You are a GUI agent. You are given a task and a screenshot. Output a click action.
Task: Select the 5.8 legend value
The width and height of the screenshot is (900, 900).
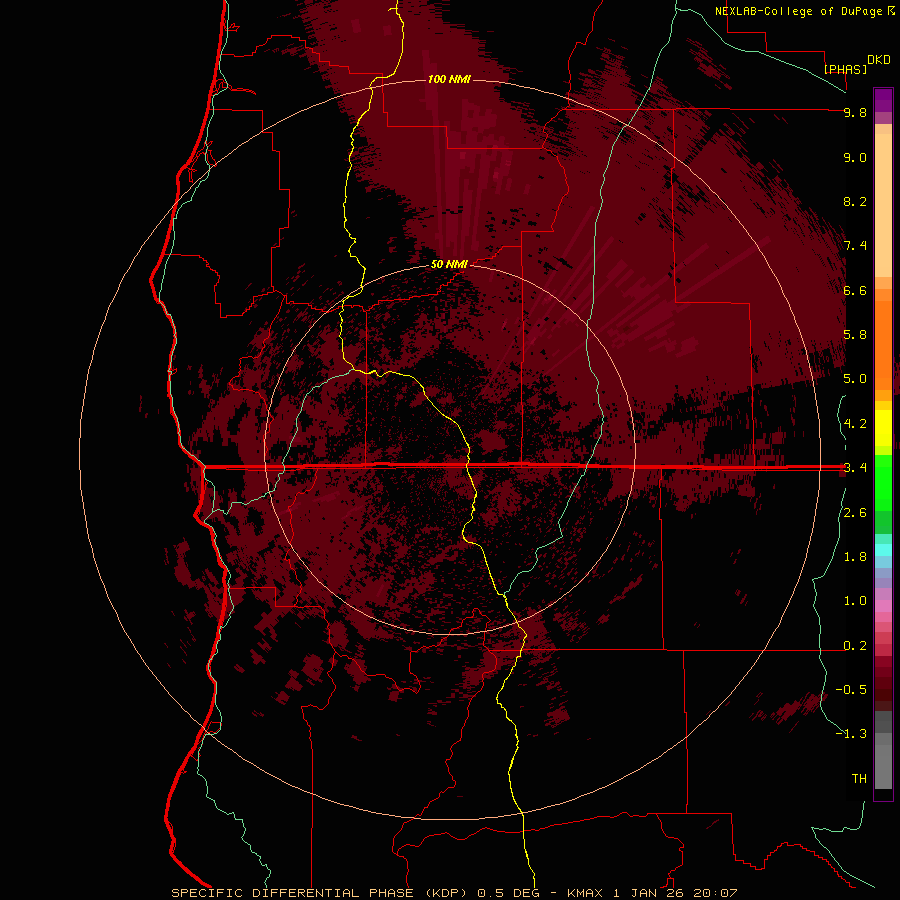(855, 335)
